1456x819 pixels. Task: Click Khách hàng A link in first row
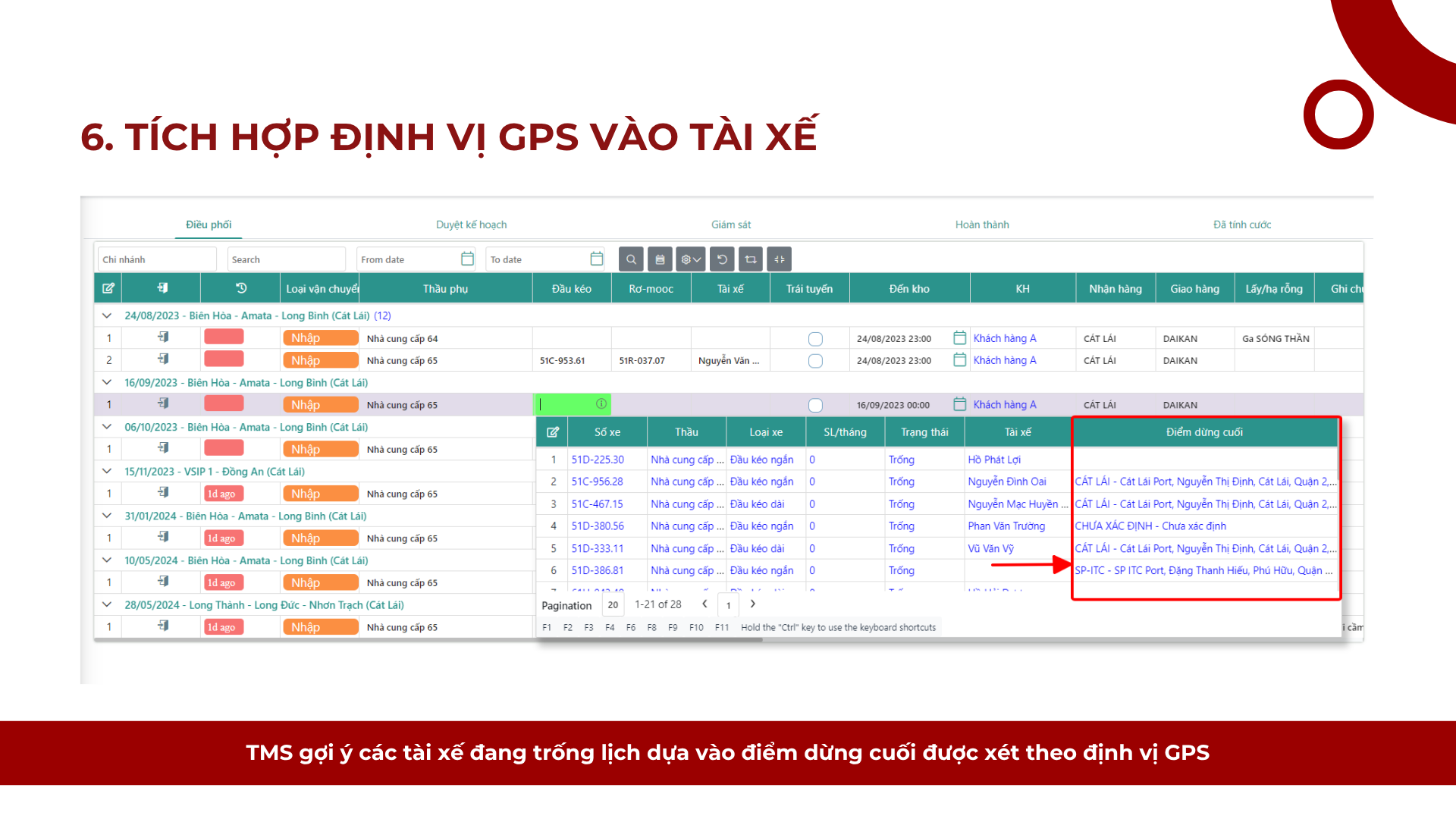click(x=1005, y=338)
